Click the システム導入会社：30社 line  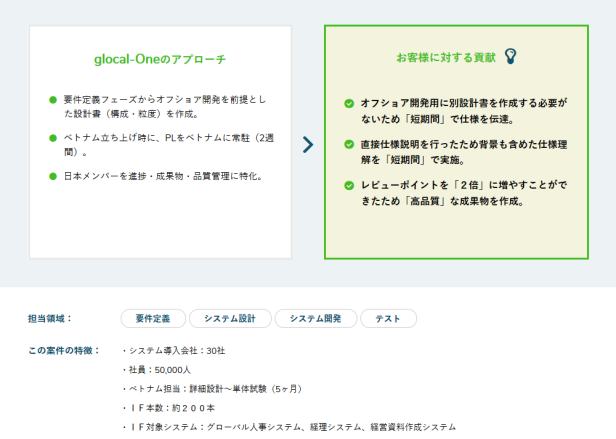point(173,351)
